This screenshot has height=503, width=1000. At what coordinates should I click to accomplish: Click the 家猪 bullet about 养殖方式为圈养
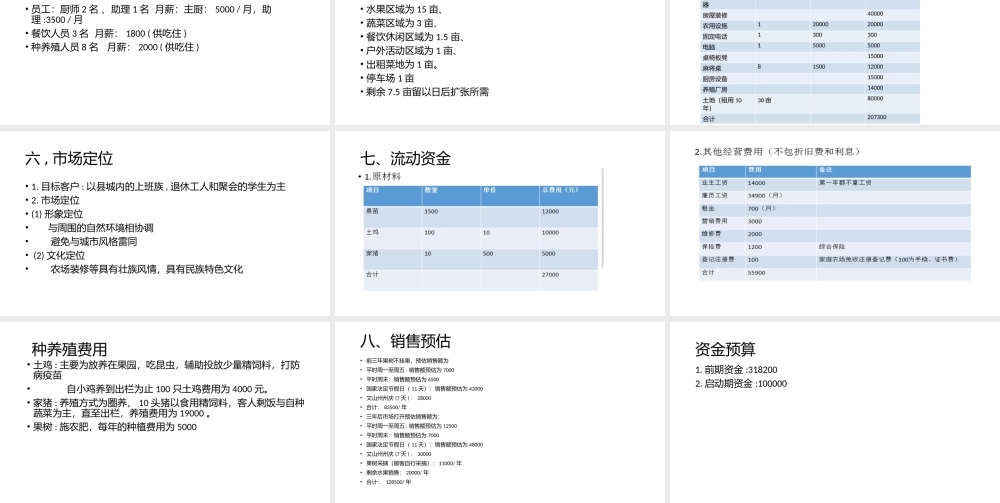click(x=168, y=408)
